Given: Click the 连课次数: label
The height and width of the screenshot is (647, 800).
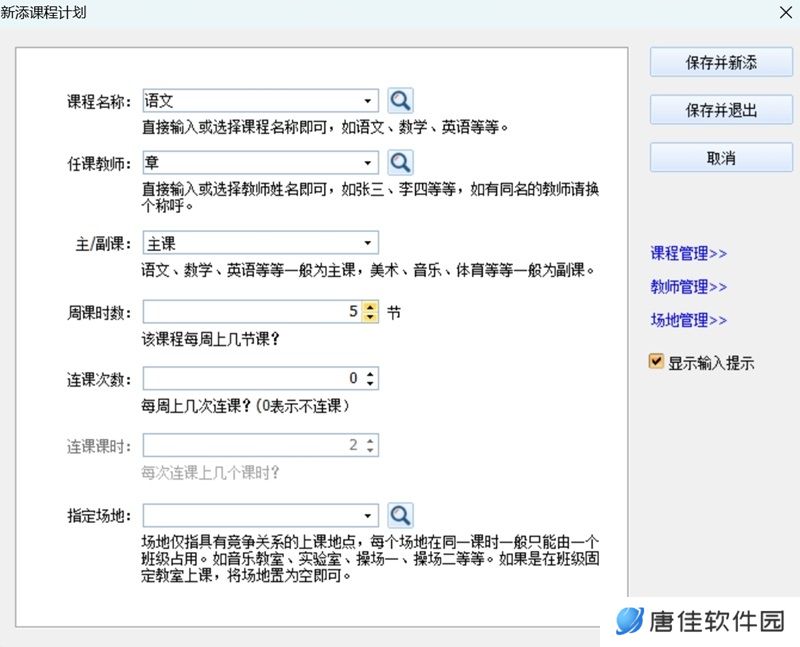Looking at the screenshot, I should coord(99,380).
